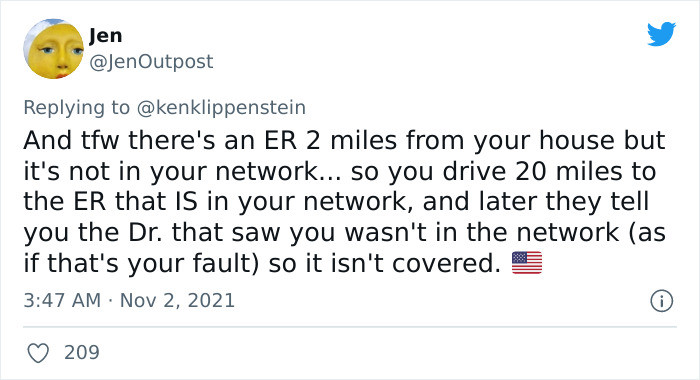Click the abbreviation 'Dr.' in tweet

(x=145, y=232)
